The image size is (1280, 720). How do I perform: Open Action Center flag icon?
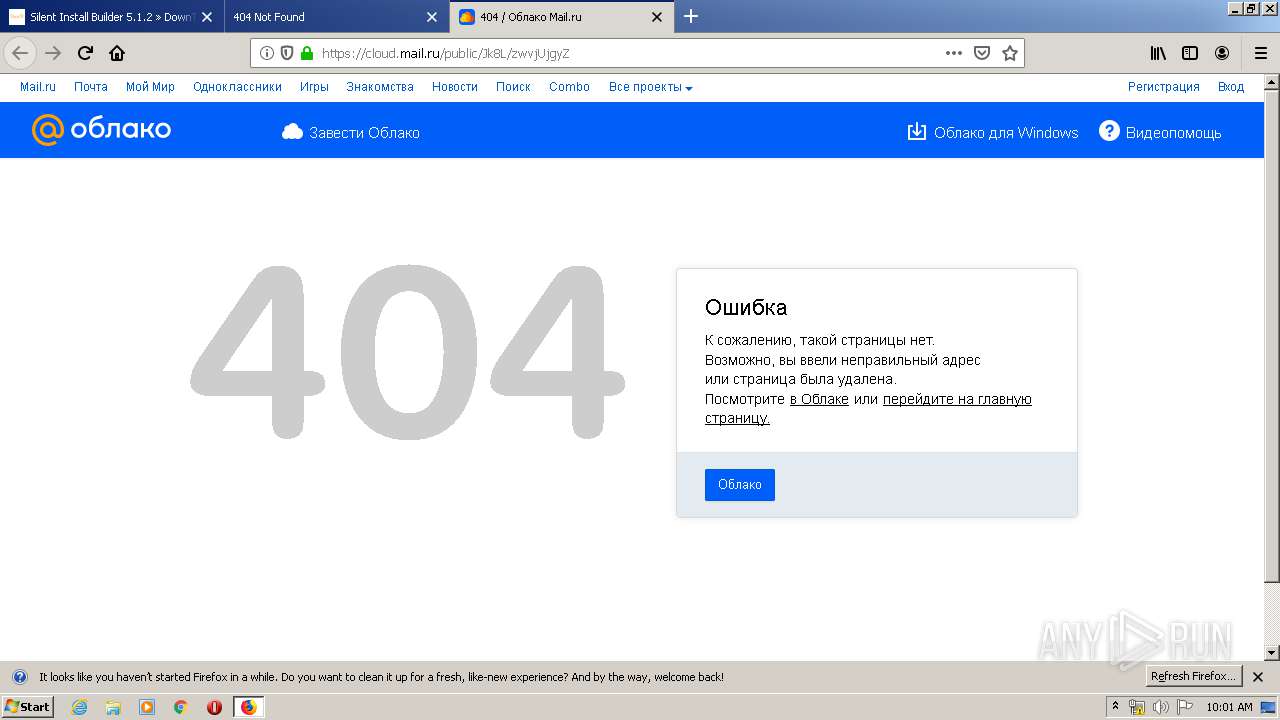pyautogui.click(x=1184, y=707)
